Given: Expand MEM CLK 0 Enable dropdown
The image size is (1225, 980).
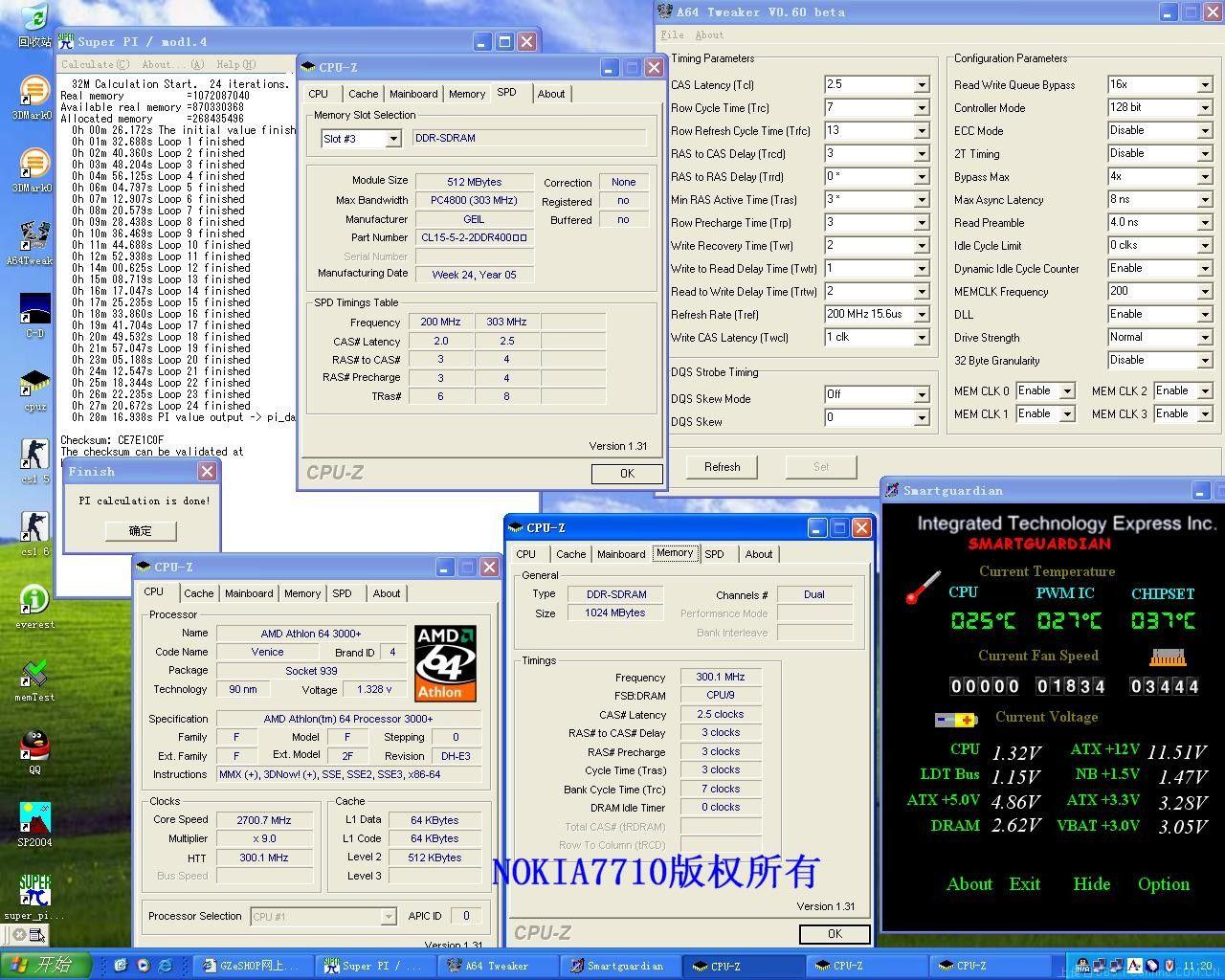Looking at the screenshot, I should (x=1066, y=391).
